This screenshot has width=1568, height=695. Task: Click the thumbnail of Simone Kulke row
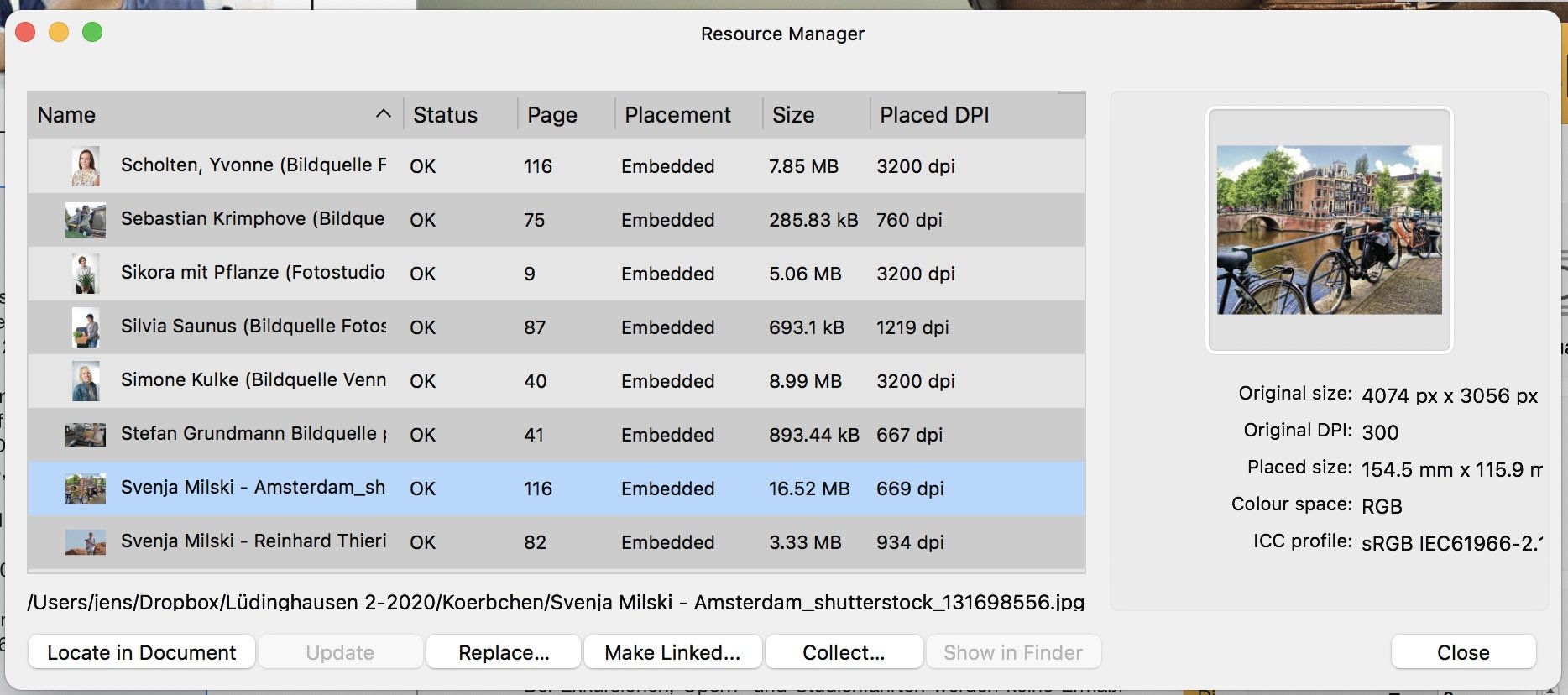[x=86, y=381]
